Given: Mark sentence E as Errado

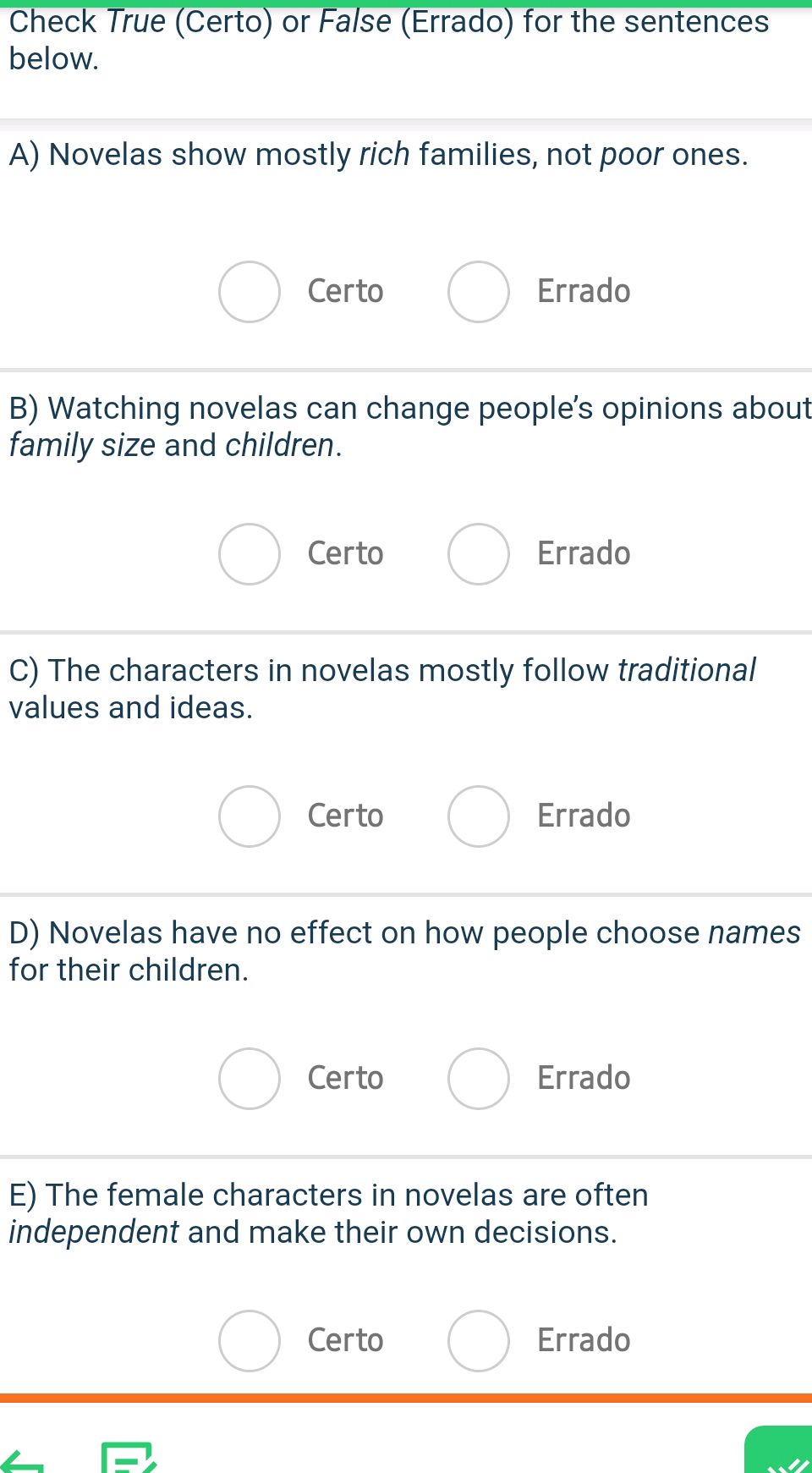Looking at the screenshot, I should pyautogui.click(x=479, y=1341).
